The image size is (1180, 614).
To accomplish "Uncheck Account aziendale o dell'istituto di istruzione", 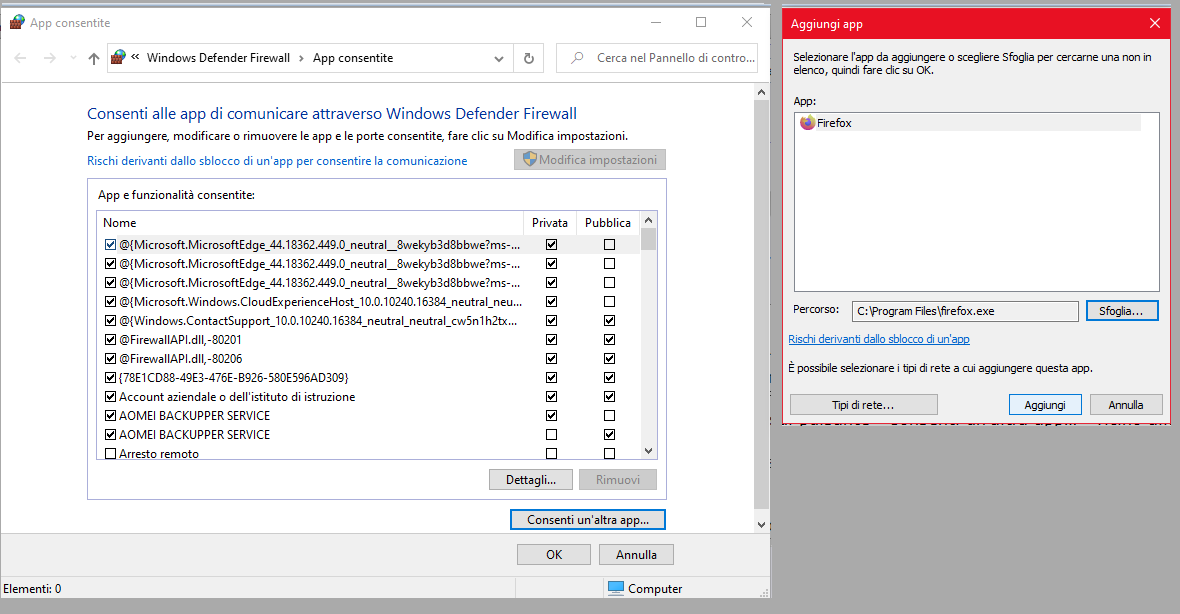I will click(x=111, y=397).
